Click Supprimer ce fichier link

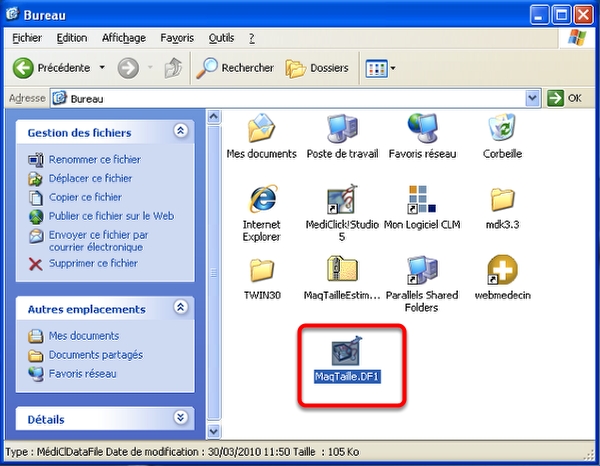[93, 263]
